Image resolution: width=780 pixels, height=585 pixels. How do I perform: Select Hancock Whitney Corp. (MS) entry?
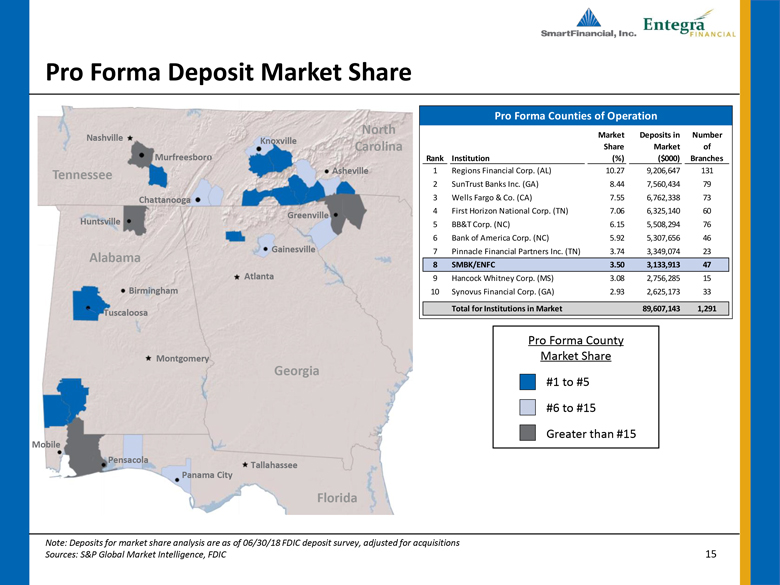click(502, 278)
